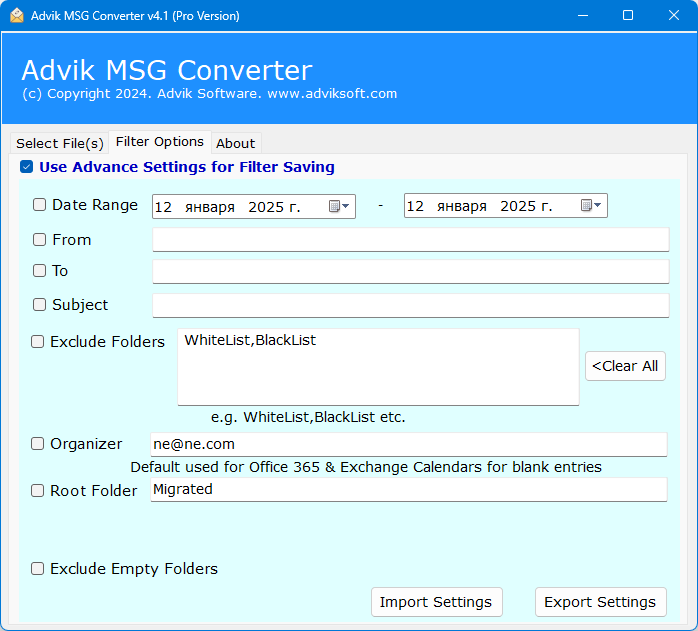The width and height of the screenshot is (698, 631).
Task: Click into the Subject text field
Action: coord(410,305)
